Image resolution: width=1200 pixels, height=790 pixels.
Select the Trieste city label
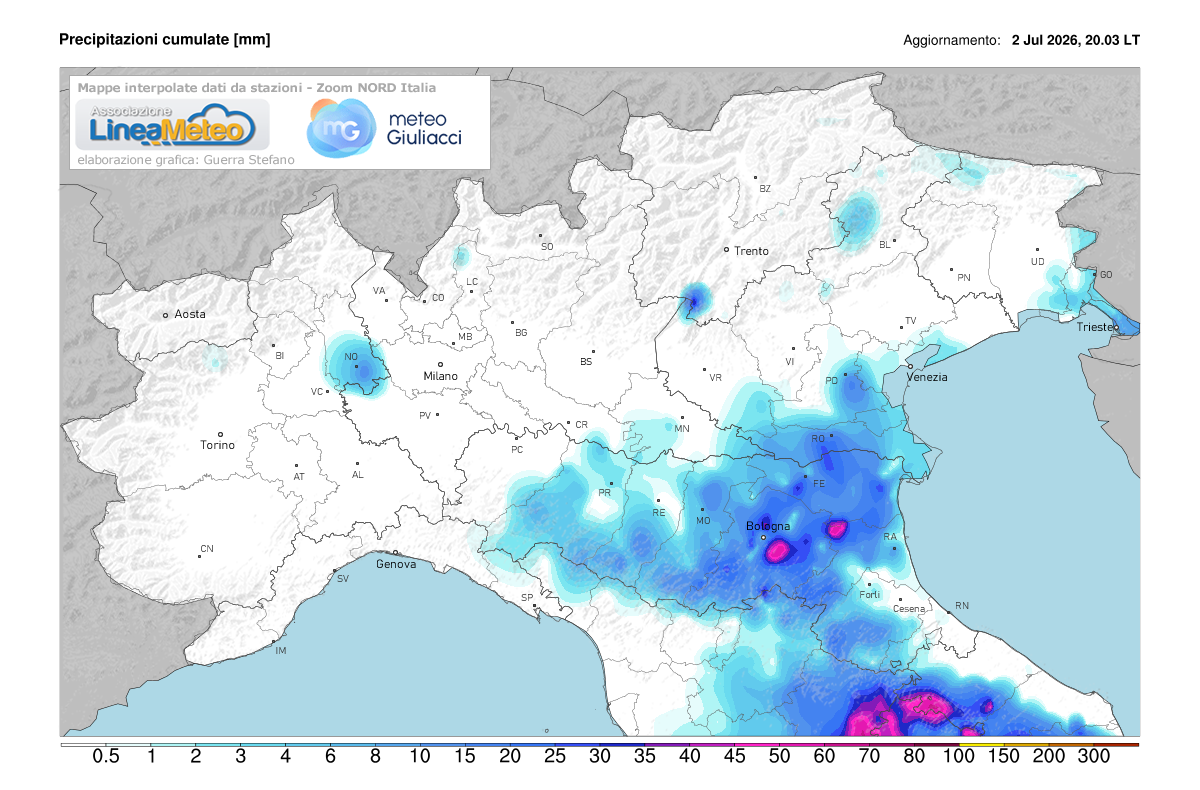tap(1095, 327)
